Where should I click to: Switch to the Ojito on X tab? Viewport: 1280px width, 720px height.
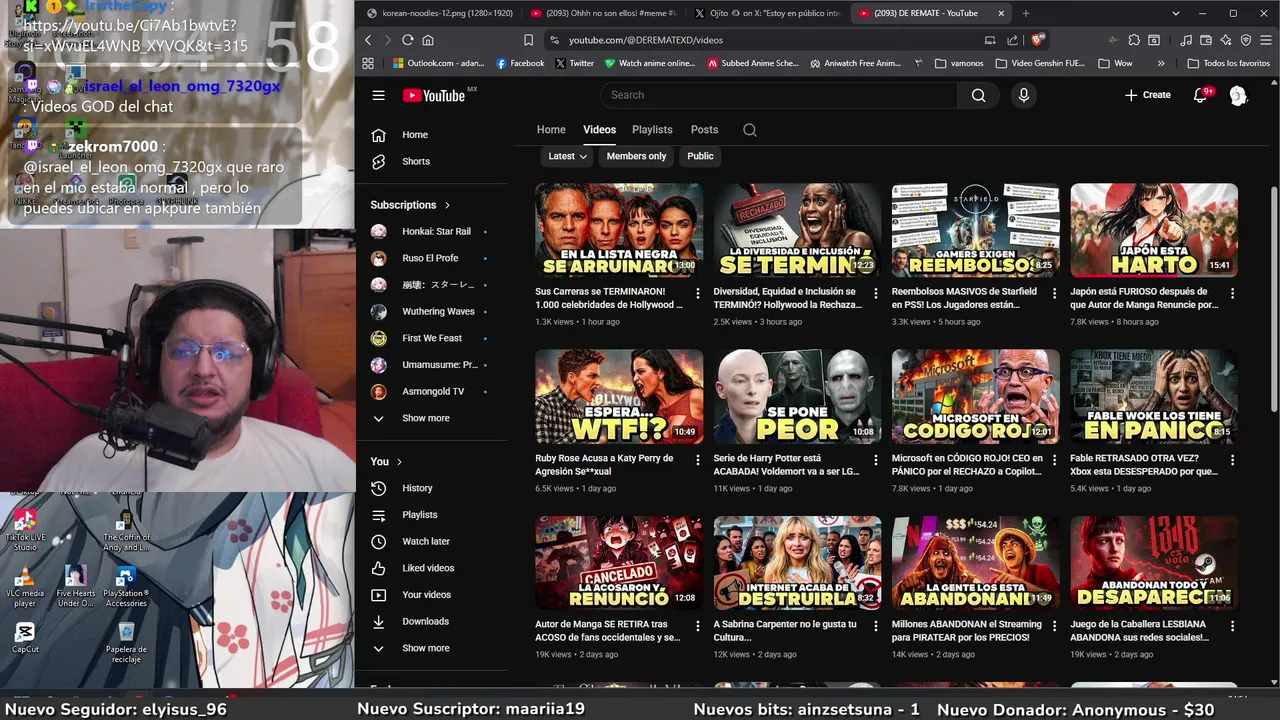[767, 13]
